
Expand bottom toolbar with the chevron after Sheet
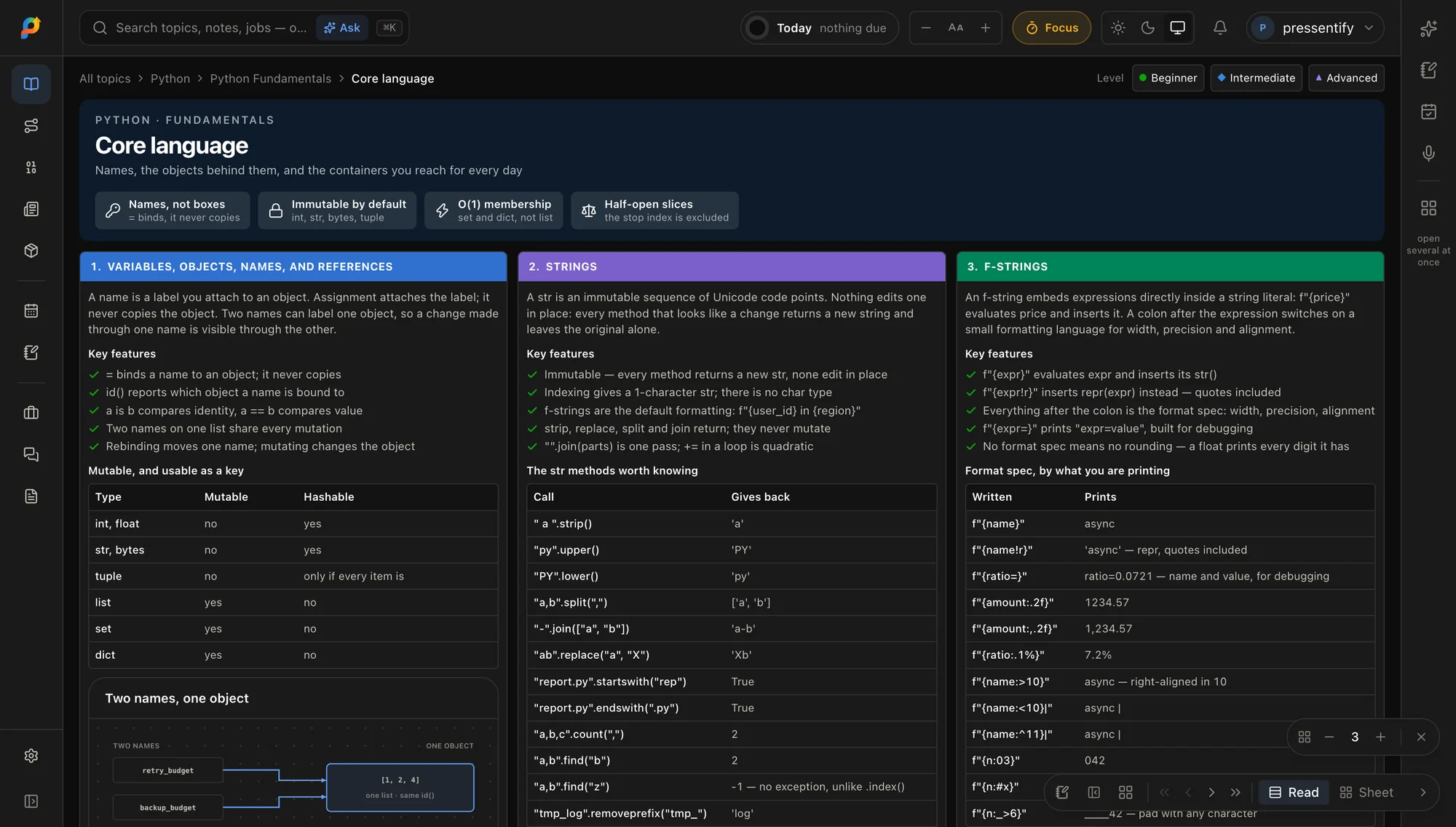click(1423, 792)
